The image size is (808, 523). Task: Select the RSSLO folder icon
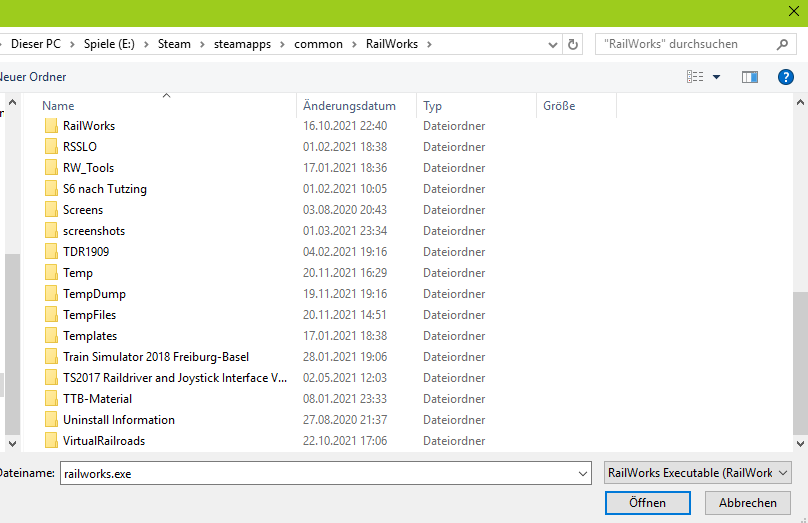51,147
